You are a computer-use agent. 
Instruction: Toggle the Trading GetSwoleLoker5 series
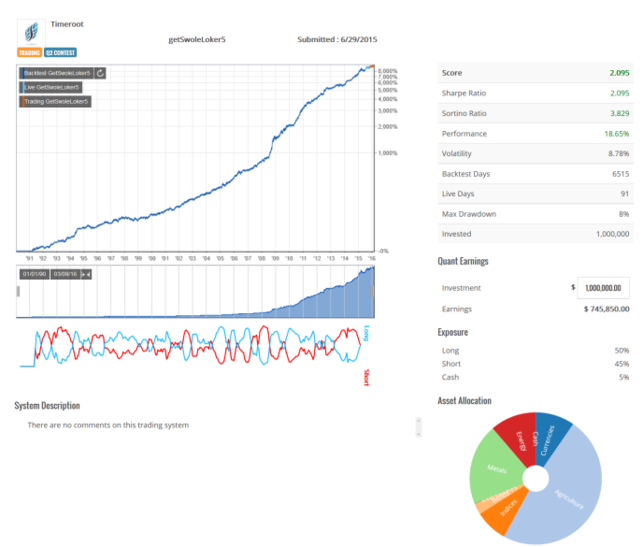click(x=55, y=101)
